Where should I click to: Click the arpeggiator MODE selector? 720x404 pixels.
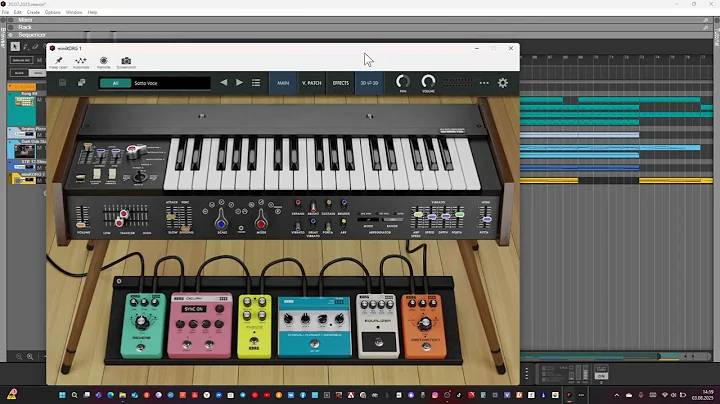[368, 220]
